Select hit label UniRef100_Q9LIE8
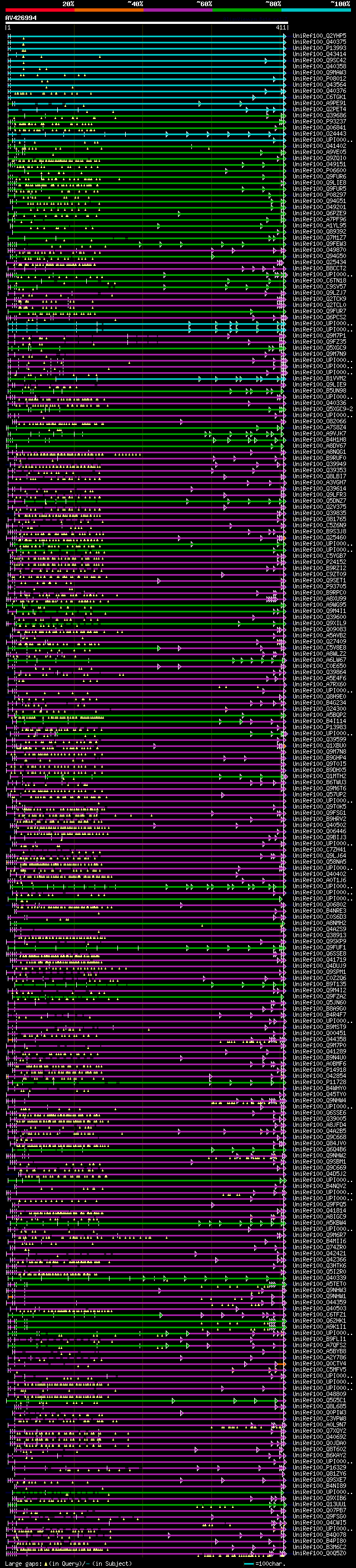The image size is (356, 1568). [319, 182]
